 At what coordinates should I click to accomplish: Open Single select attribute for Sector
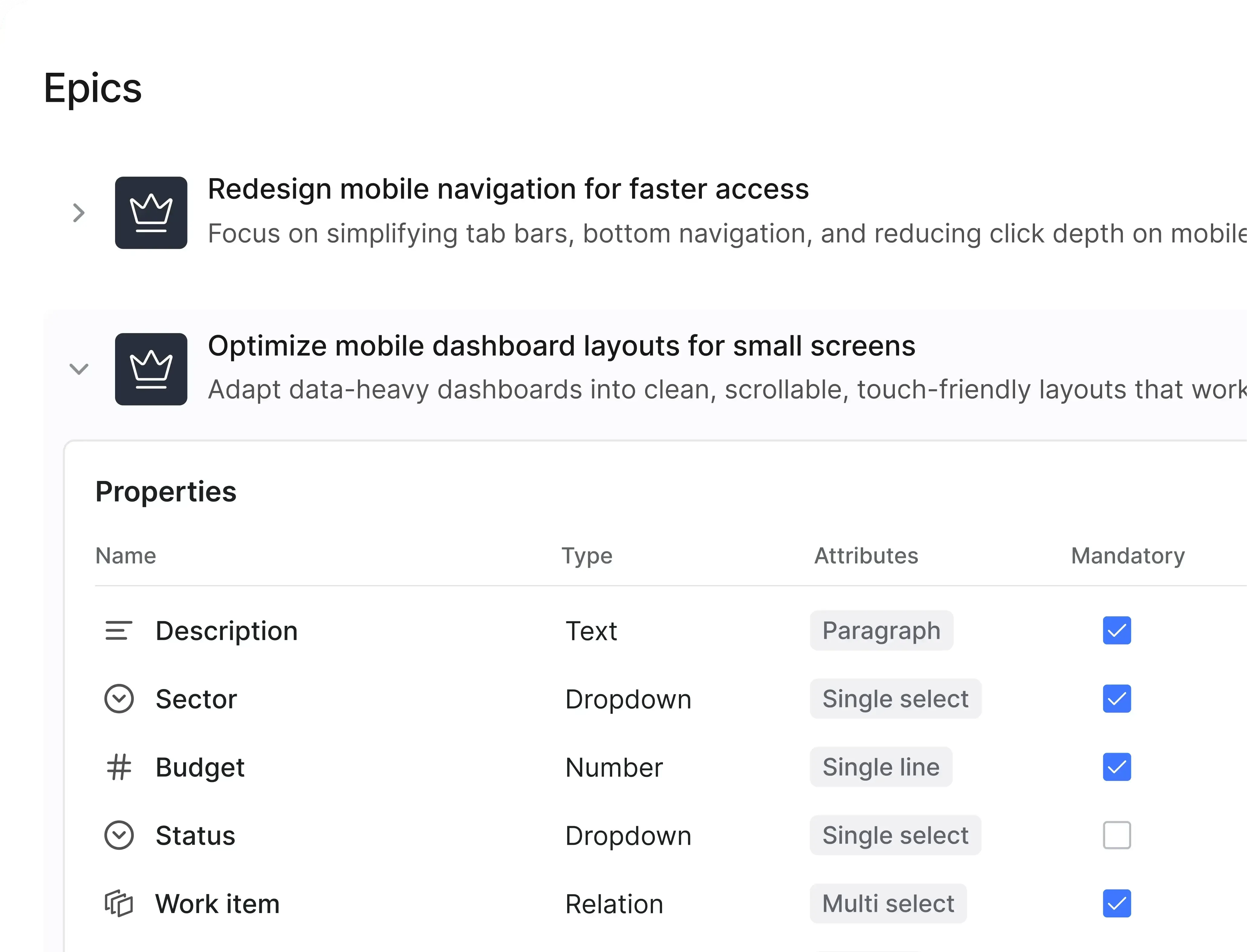(895, 699)
